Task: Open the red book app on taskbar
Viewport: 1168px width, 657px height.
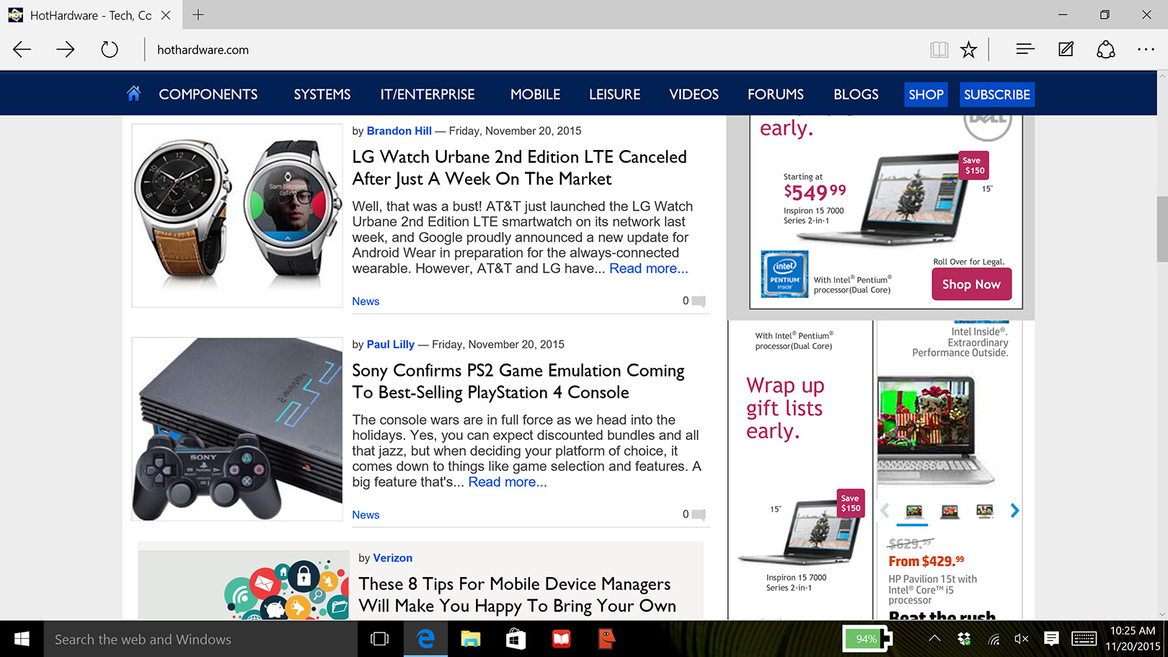Action: click(x=561, y=639)
